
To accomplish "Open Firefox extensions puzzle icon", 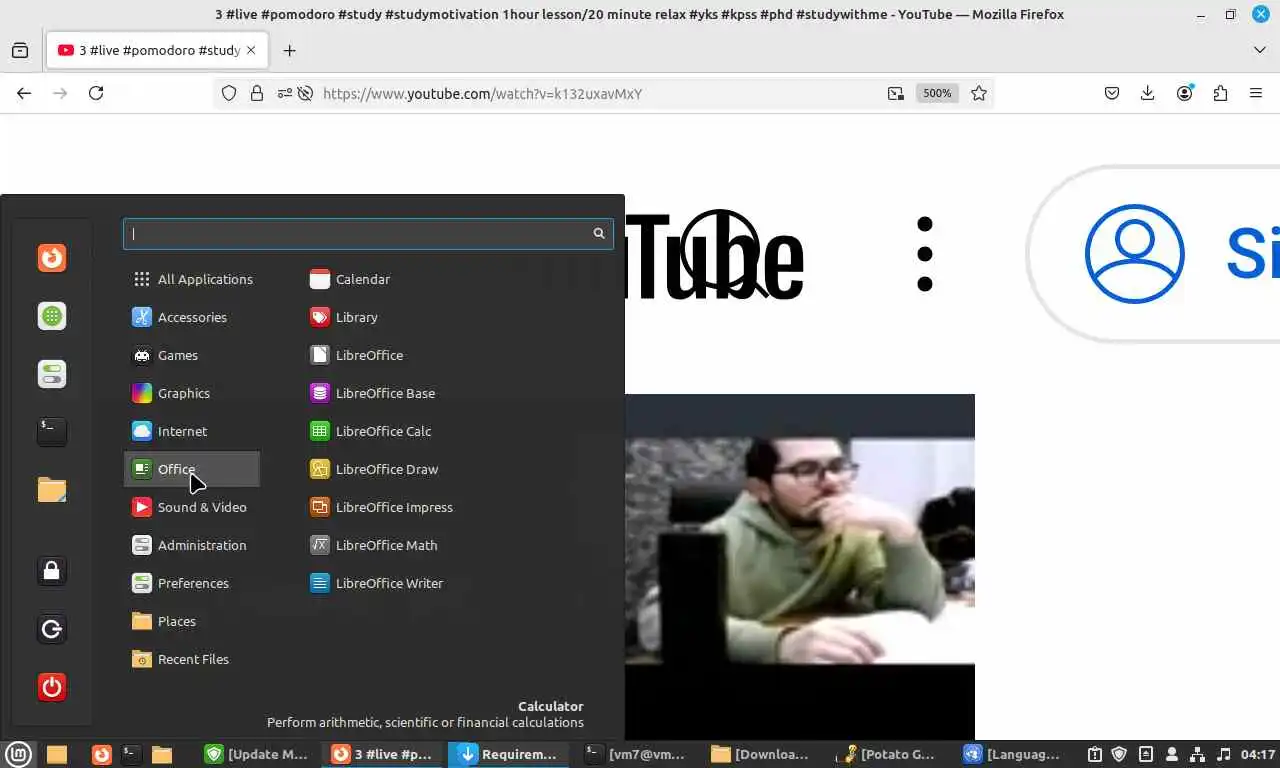I will (1220, 93).
